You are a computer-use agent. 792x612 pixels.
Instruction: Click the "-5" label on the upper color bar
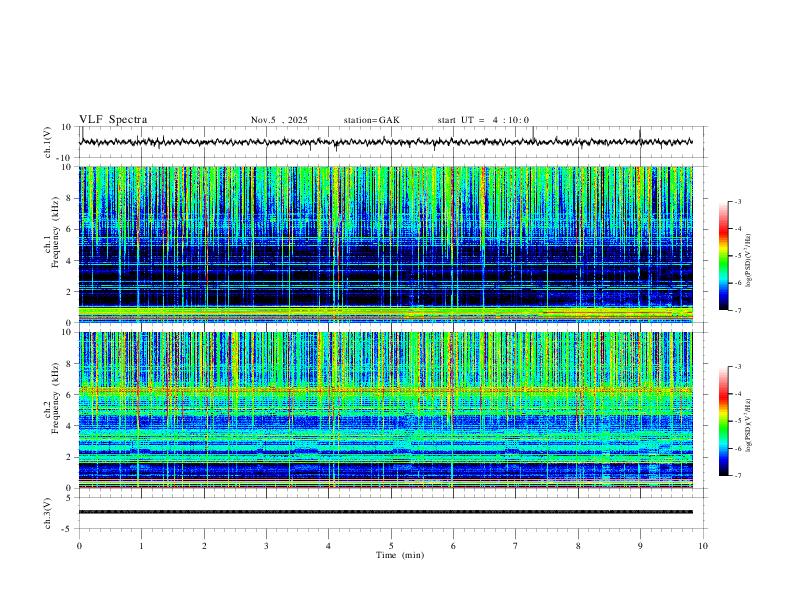click(x=738, y=256)
